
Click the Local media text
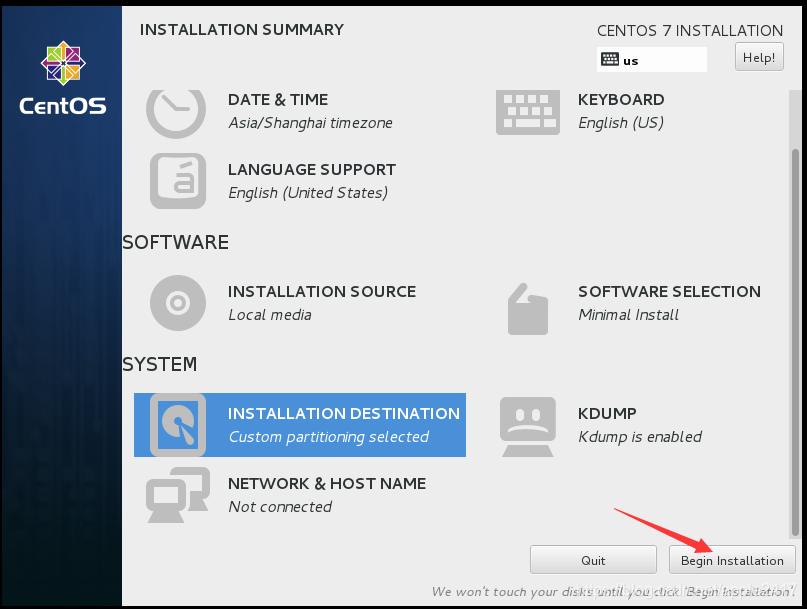pyautogui.click(x=270, y=315)
